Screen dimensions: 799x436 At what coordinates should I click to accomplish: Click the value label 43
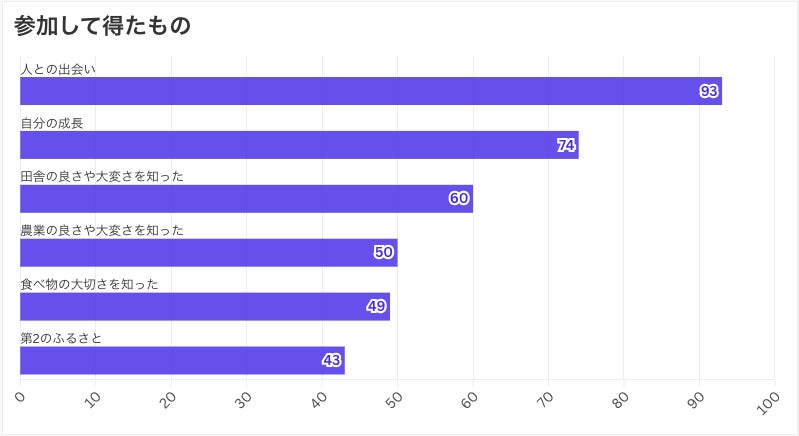(332, 361)
